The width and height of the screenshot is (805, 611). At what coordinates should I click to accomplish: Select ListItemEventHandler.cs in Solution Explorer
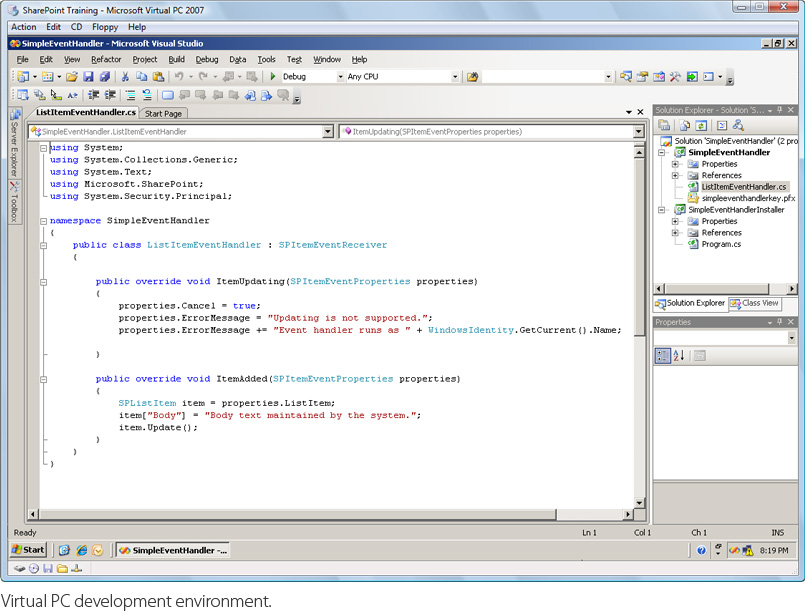click(743, 187)
